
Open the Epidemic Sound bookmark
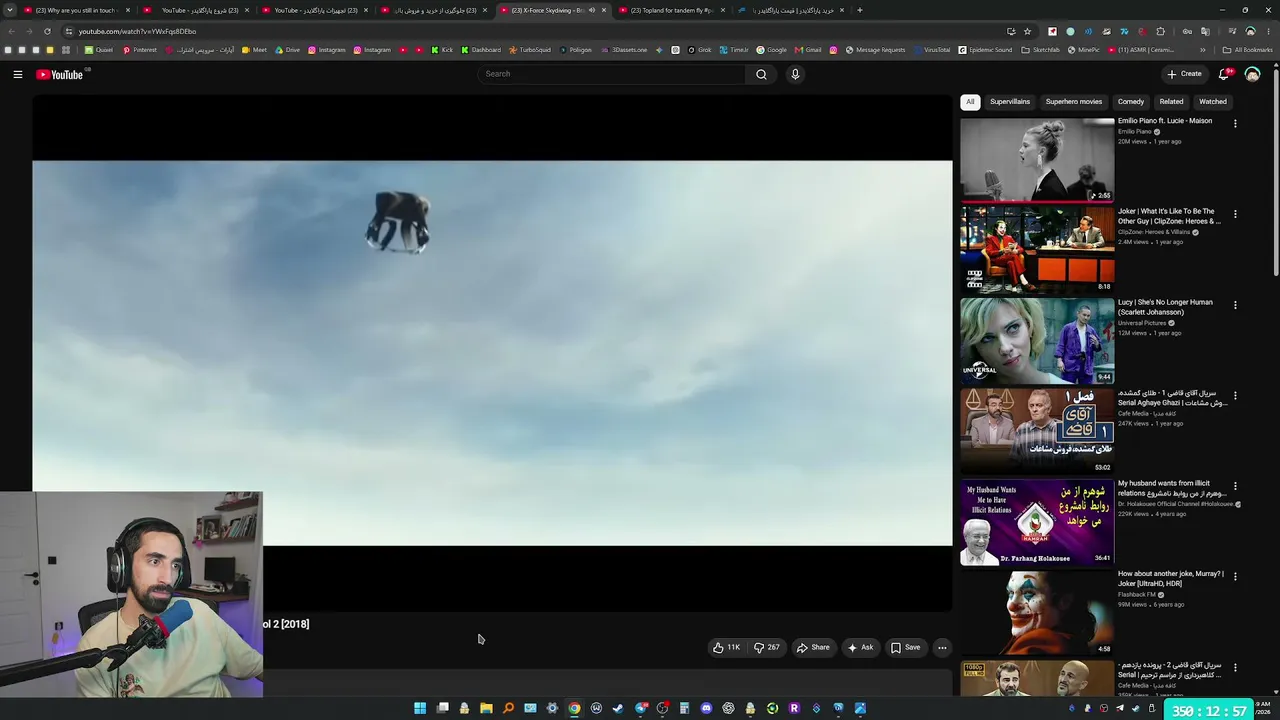click(985, 50)
